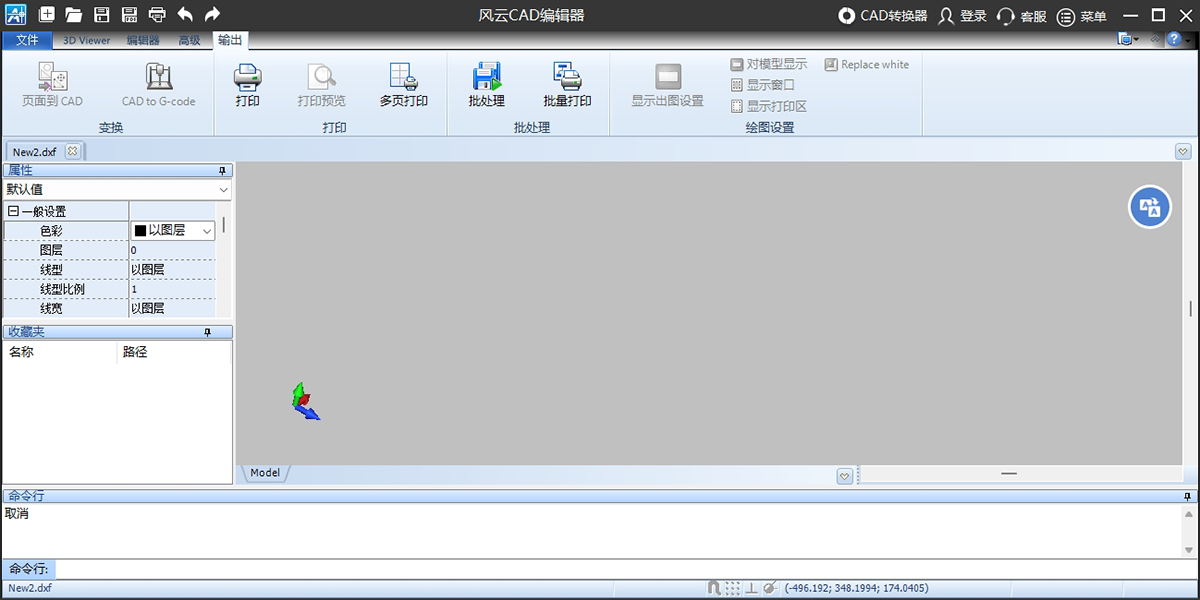Switch to the 编辑器 ribbon tab
This screenshot has width=1200, height=600.
(x=143, y=41)
